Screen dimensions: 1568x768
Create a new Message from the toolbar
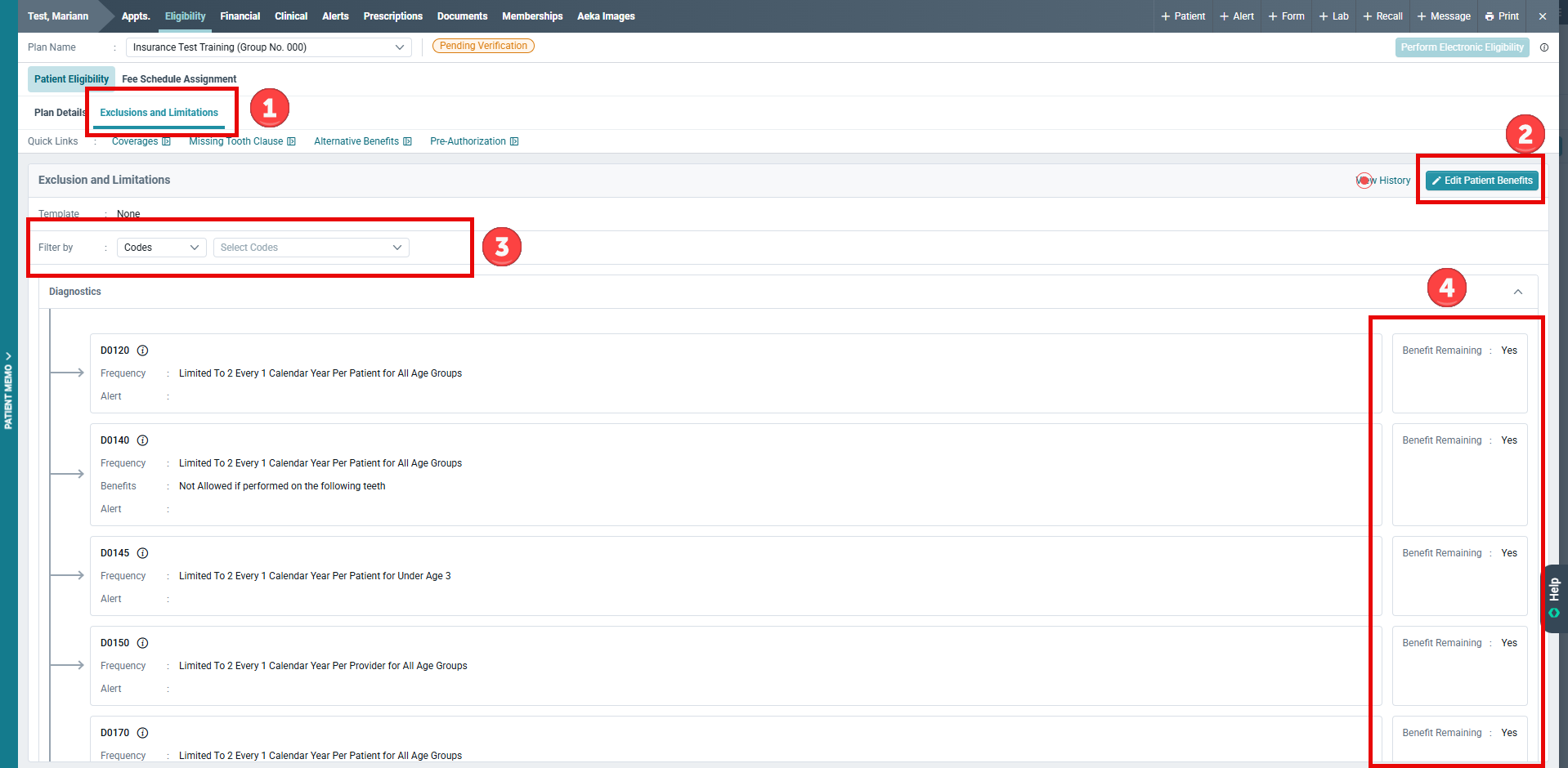point(1444,16)
